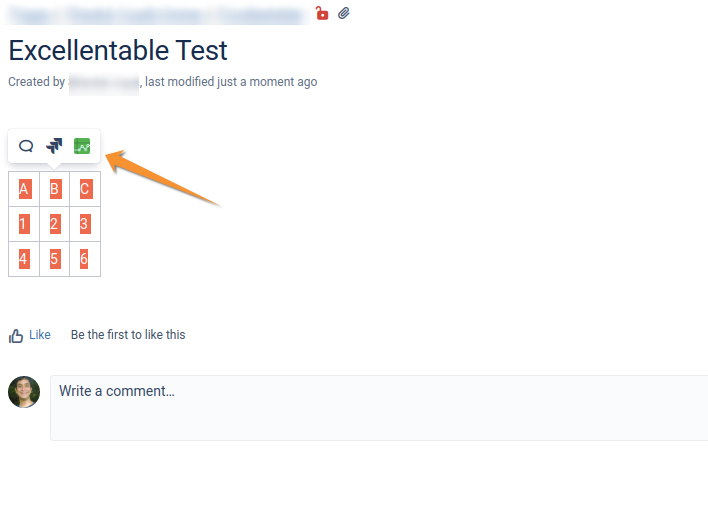
Task: Click the table cell containing 6
Action: point(85,259)
